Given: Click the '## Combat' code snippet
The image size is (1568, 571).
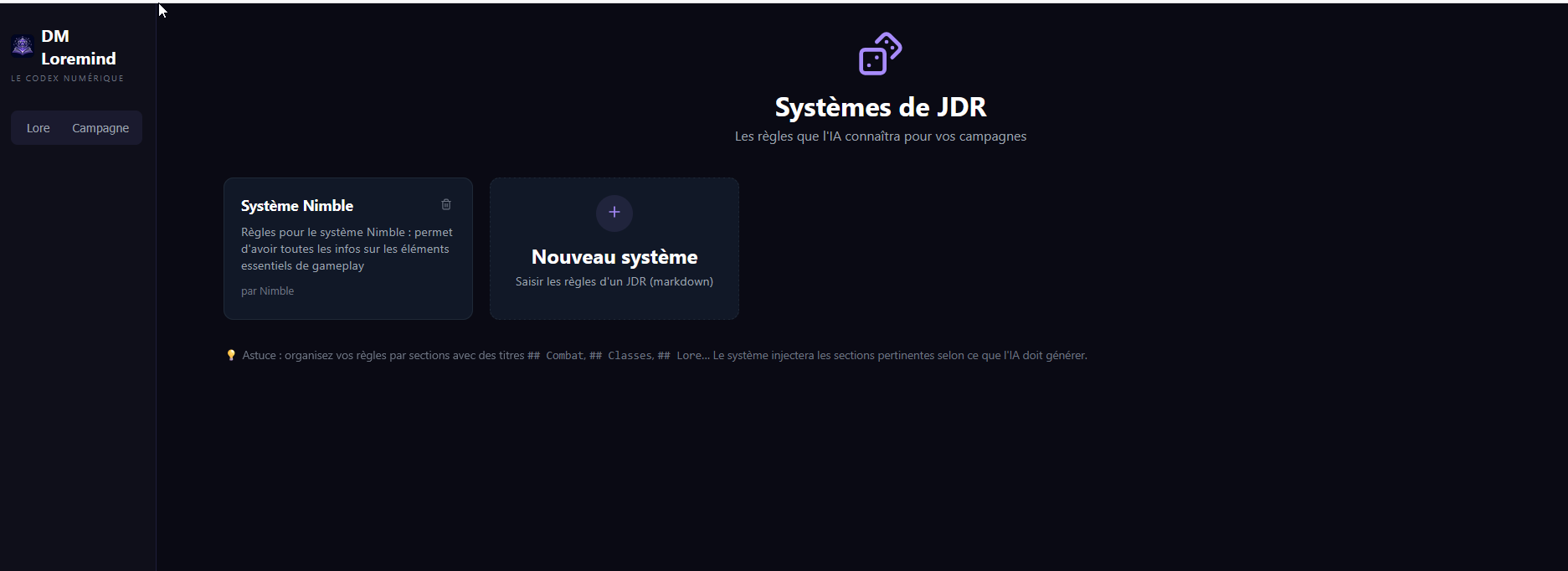Looking at the screenshot, I should point(555,356).
